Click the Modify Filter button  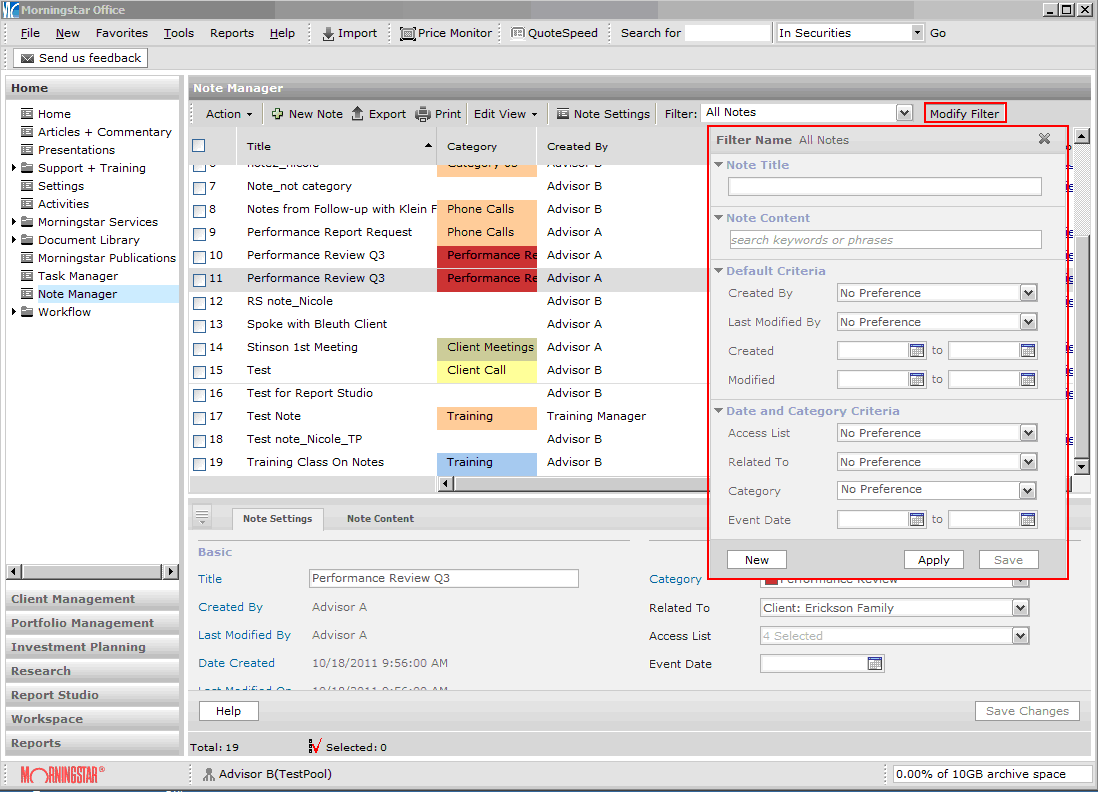tap(964, 113)
